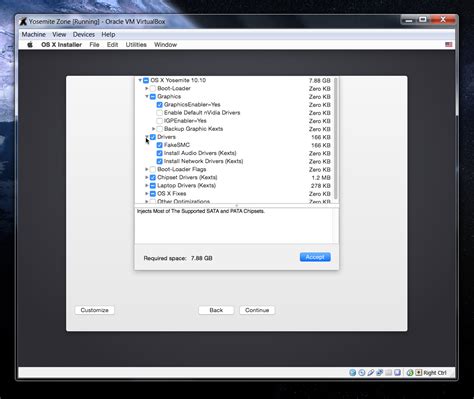Check Enable Default nVidia Drivers

point(159,113)
